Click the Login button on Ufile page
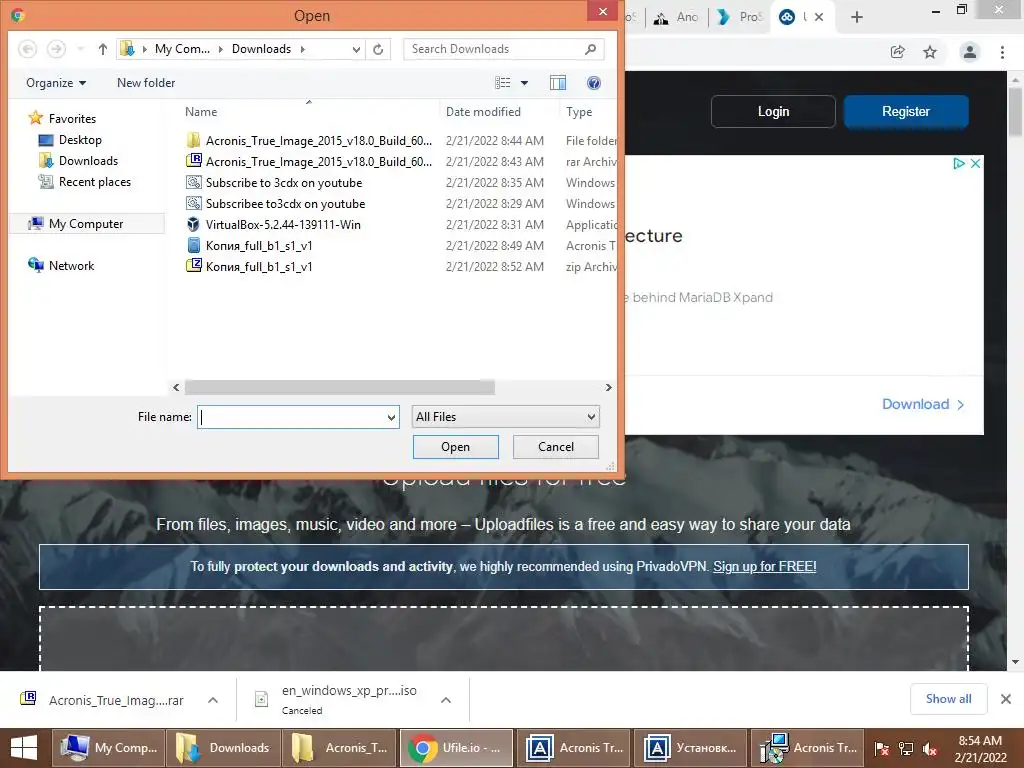 click(x=773, y=112)
